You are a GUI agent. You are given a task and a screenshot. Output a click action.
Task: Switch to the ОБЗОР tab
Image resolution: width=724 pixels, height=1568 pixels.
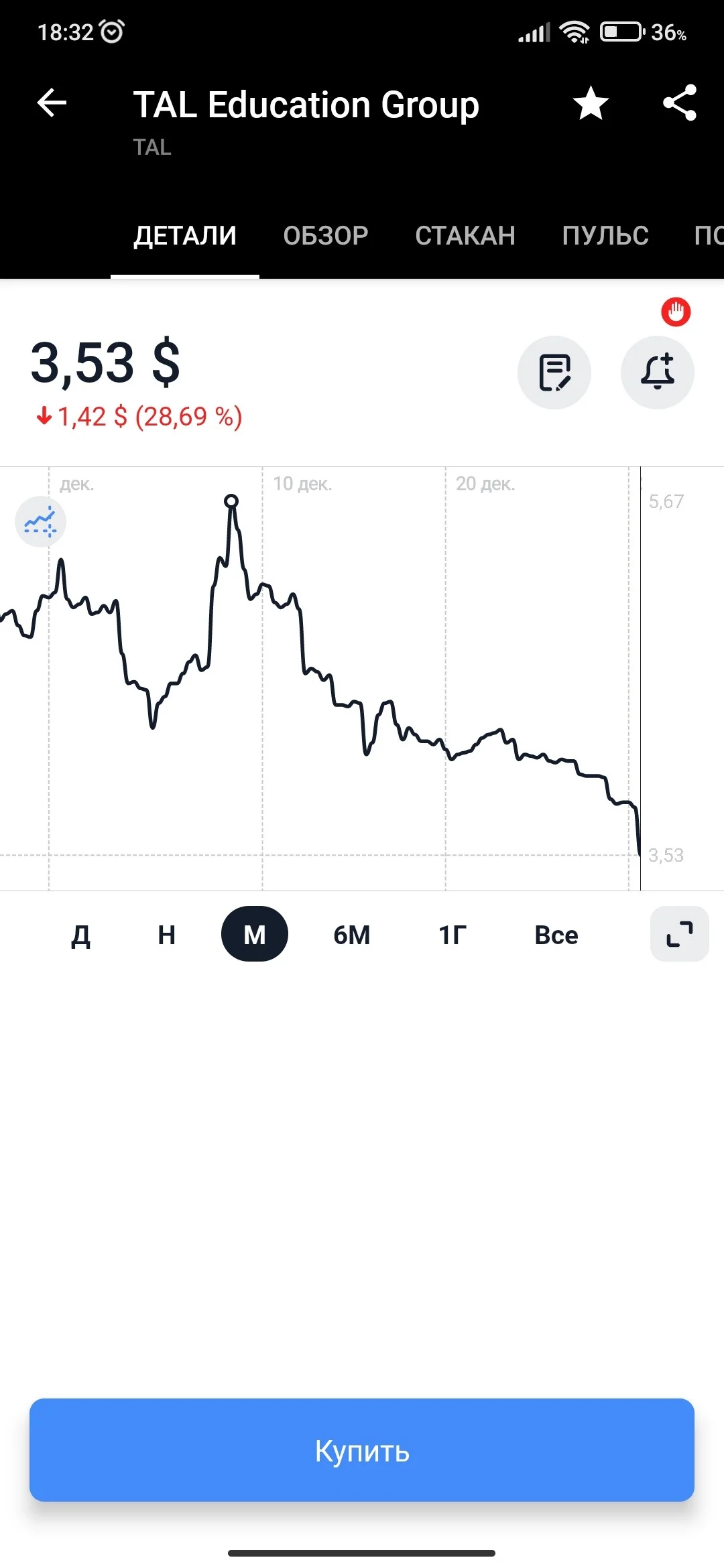(326, 236)
